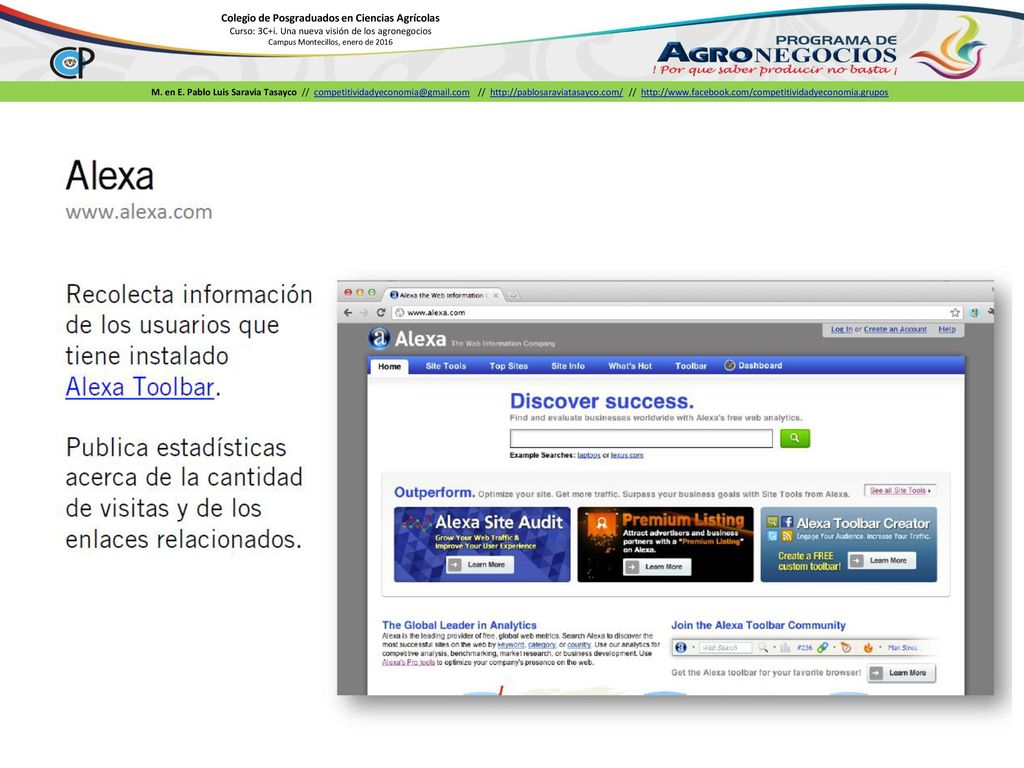Click the site search input box

tap(641, 438)
